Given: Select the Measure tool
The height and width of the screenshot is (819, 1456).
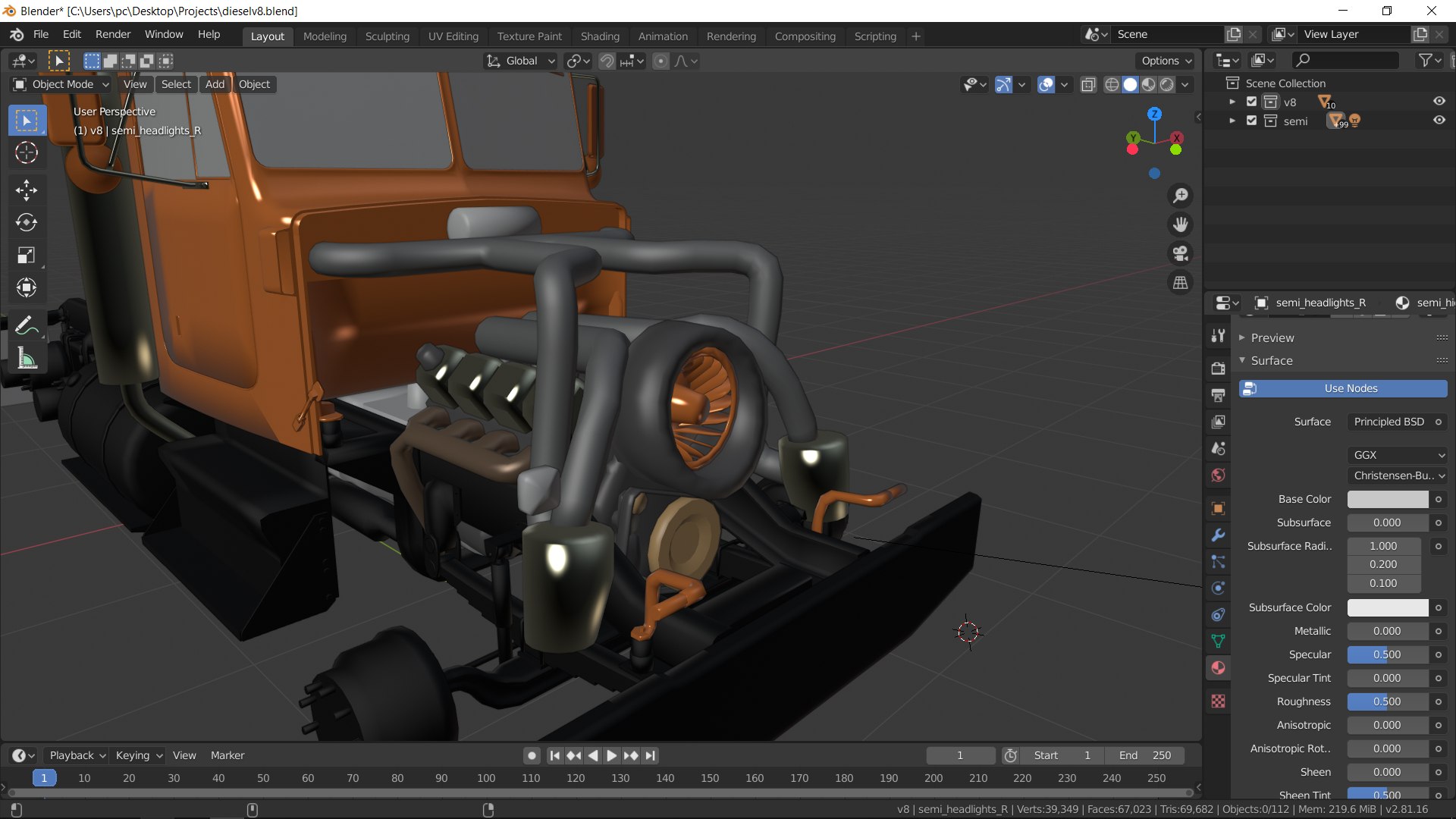Looking at the screenshot, I should pyautogui.click(x=27, y=359).
